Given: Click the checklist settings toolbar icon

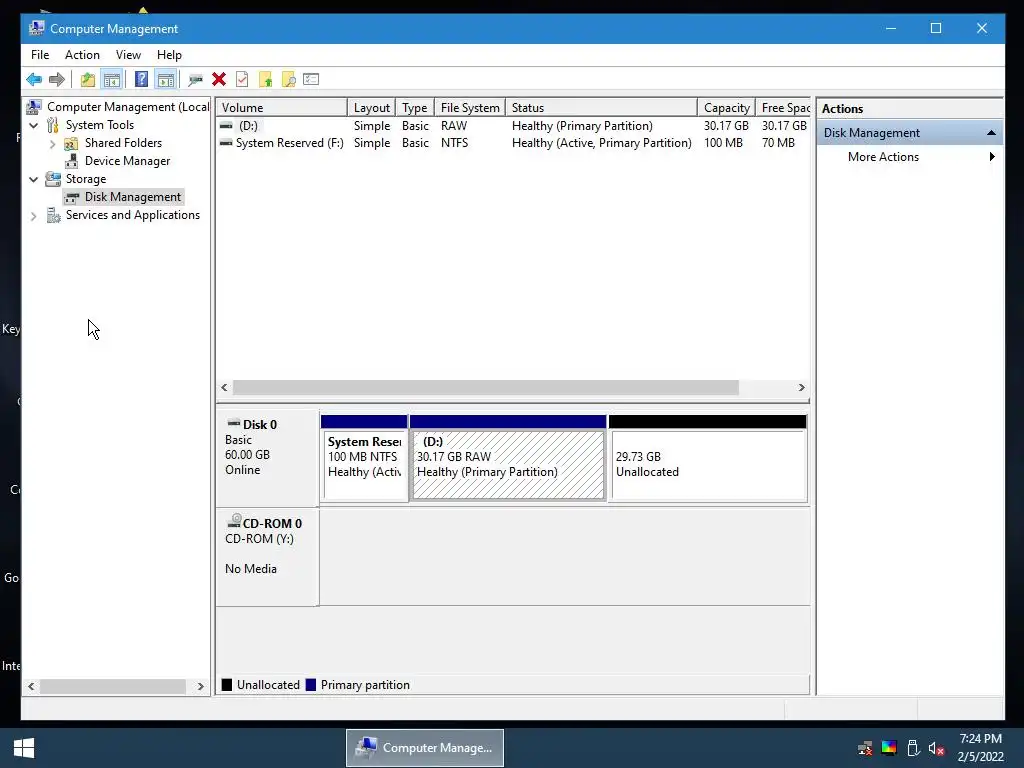Looking at the screenshot, I should 311,80.
